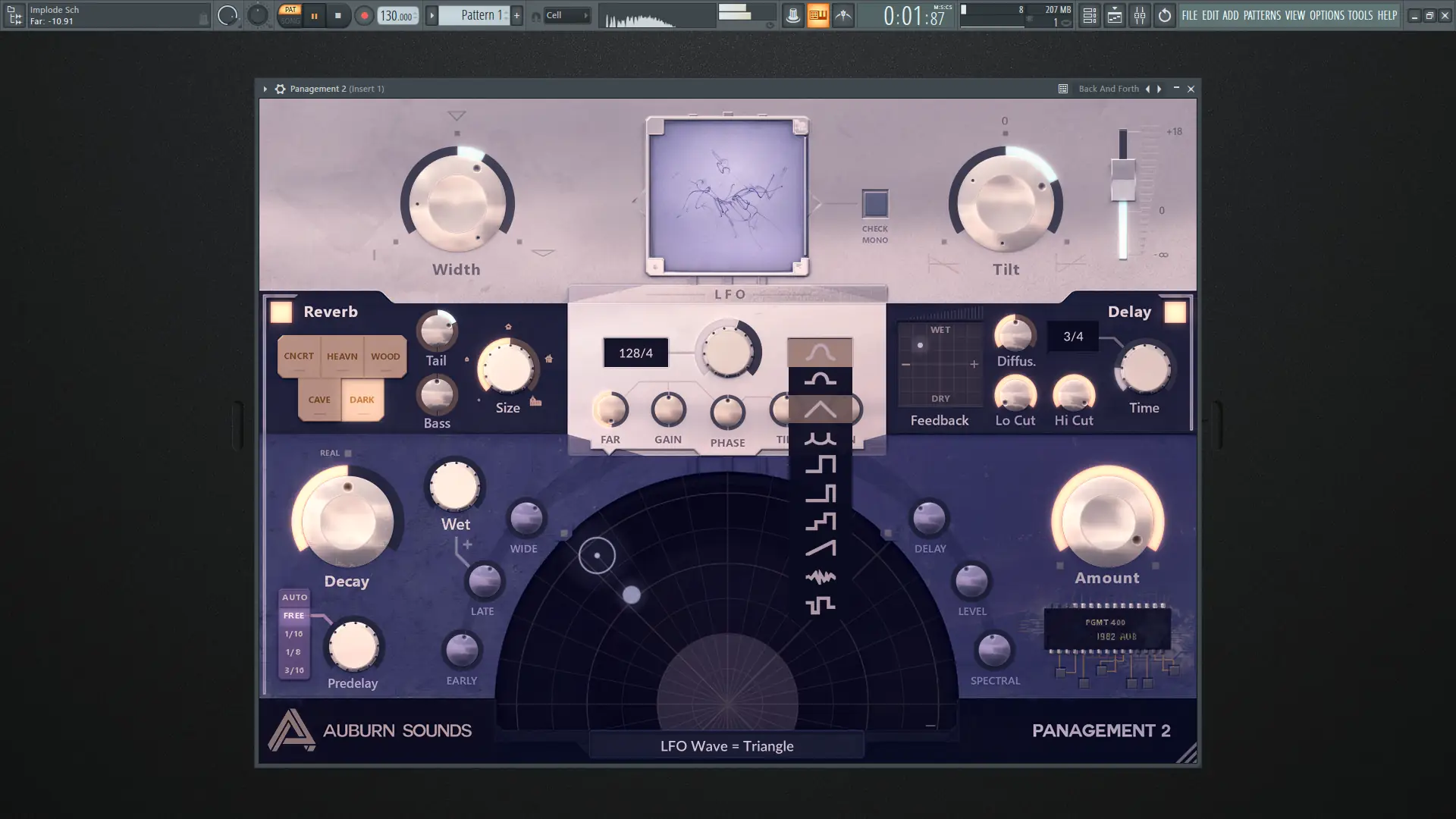Toggle the Reverb enable switch
Viewport: 1456px width, 819px height.
coord(281,312)
